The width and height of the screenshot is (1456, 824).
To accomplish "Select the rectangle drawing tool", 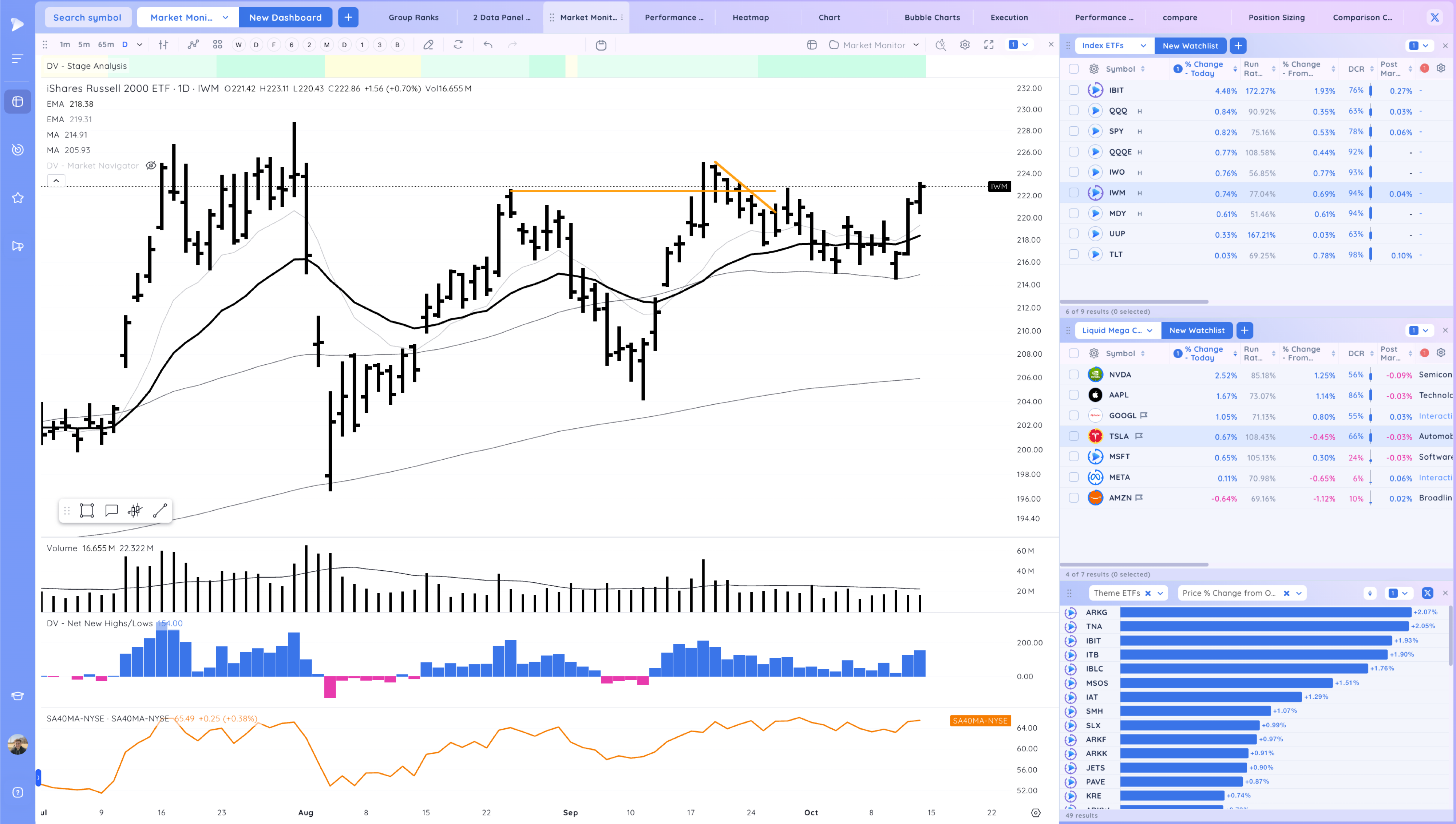I will coord(87,511).
